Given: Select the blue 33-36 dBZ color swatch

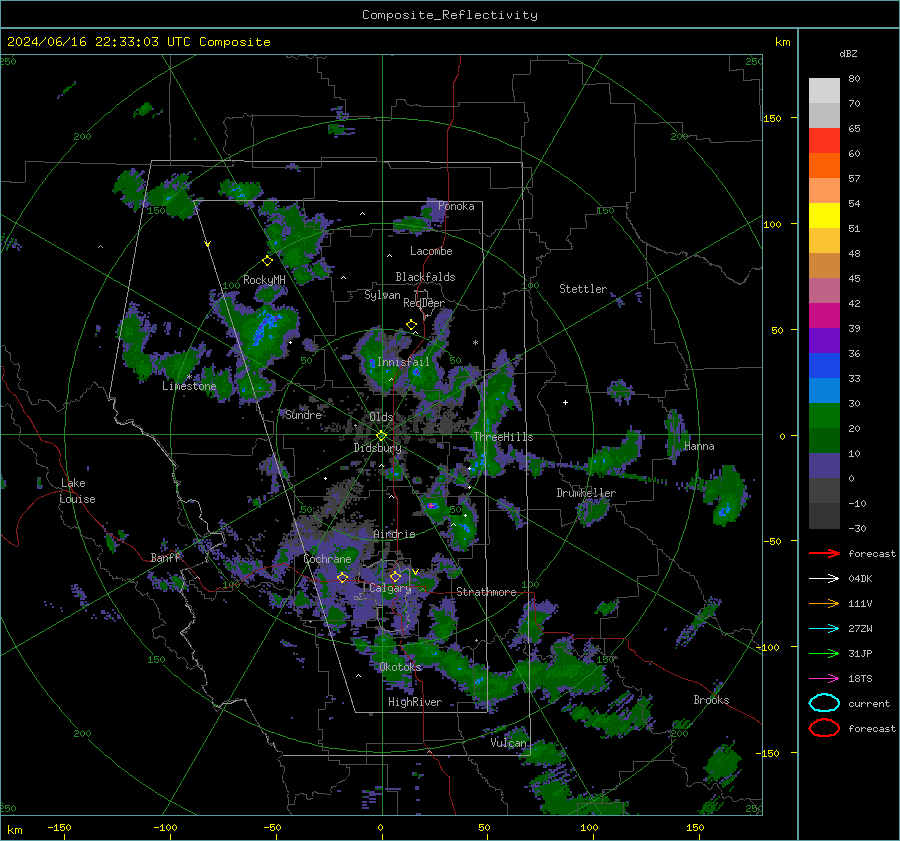Looking at the screenshot, I should (824, 366).
